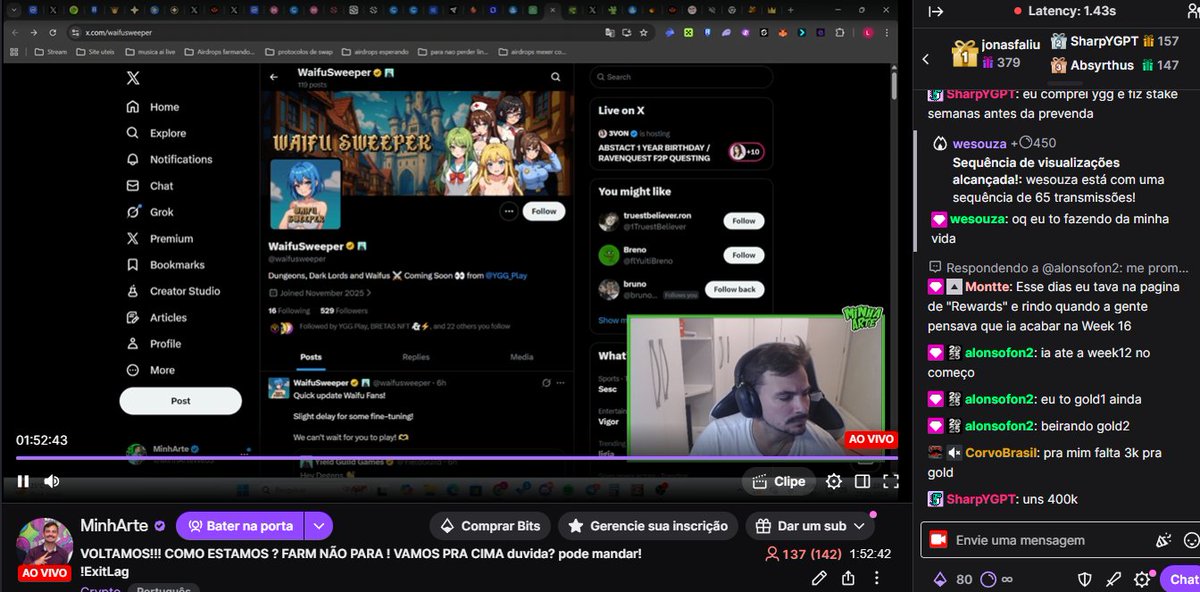This screenshot has width=1200, height=592.
Task: Click Comprar Bits button
Action: click(x=490, y=526)
